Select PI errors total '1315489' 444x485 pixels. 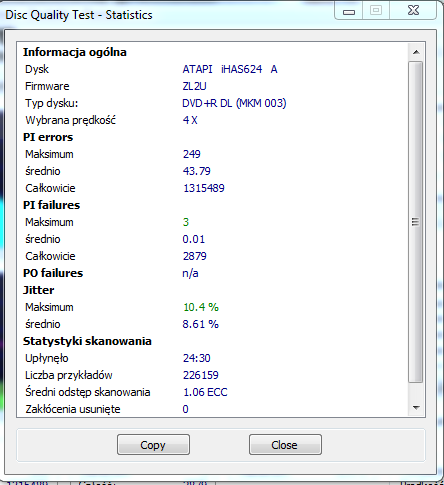coord(204,188)
